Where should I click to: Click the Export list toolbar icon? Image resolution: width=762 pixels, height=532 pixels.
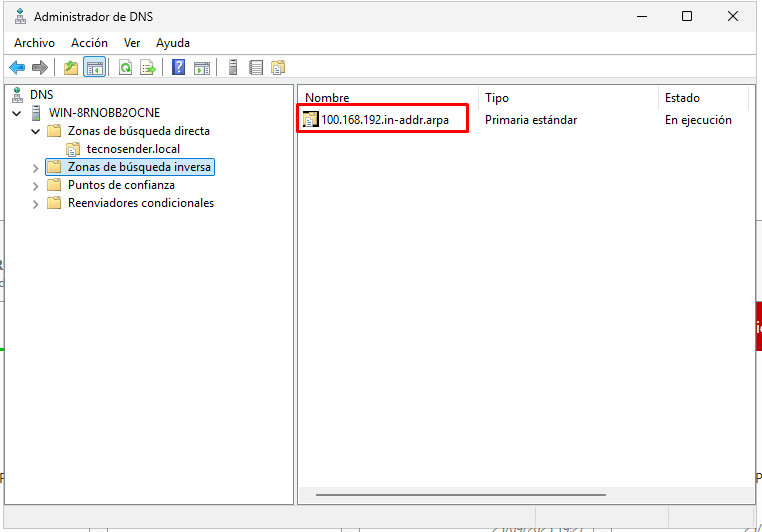(148, 67)
